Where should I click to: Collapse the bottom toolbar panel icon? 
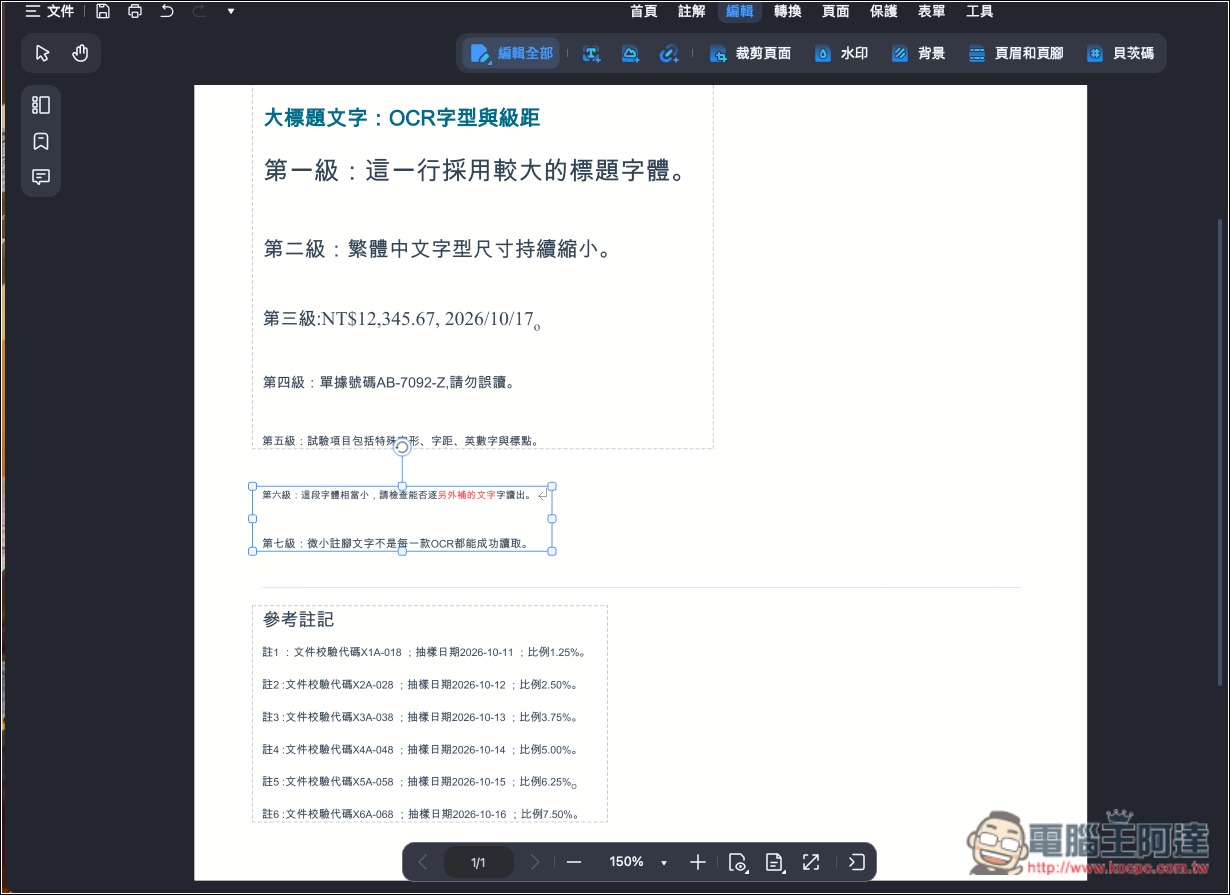click(x=857, y=862)
